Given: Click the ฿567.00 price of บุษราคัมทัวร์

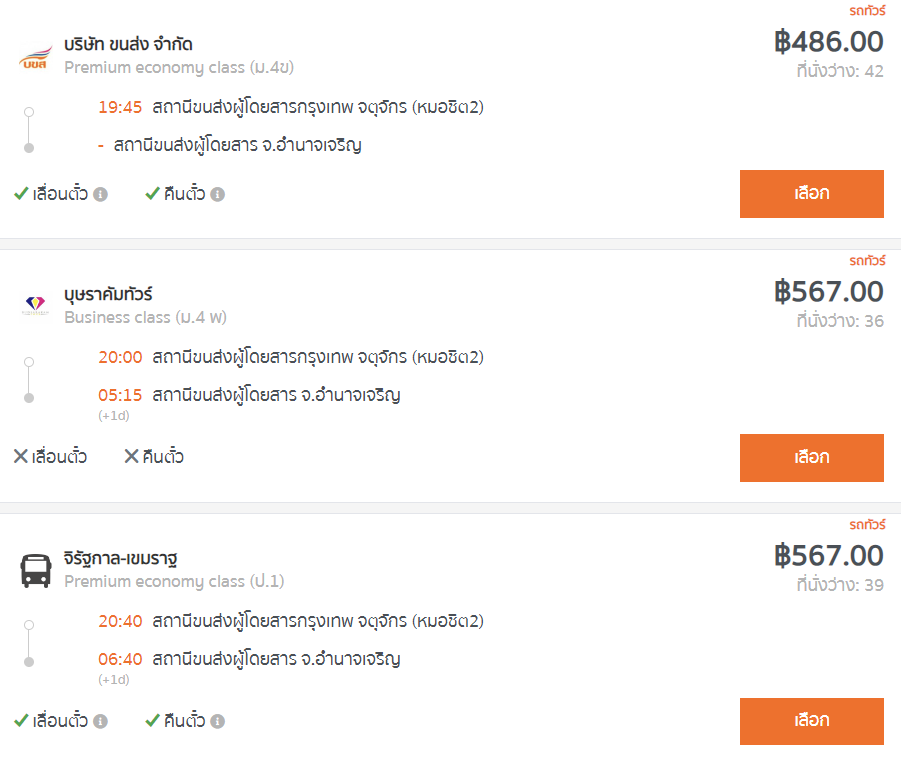Looking at the screenshot, I should coord(829,291).
